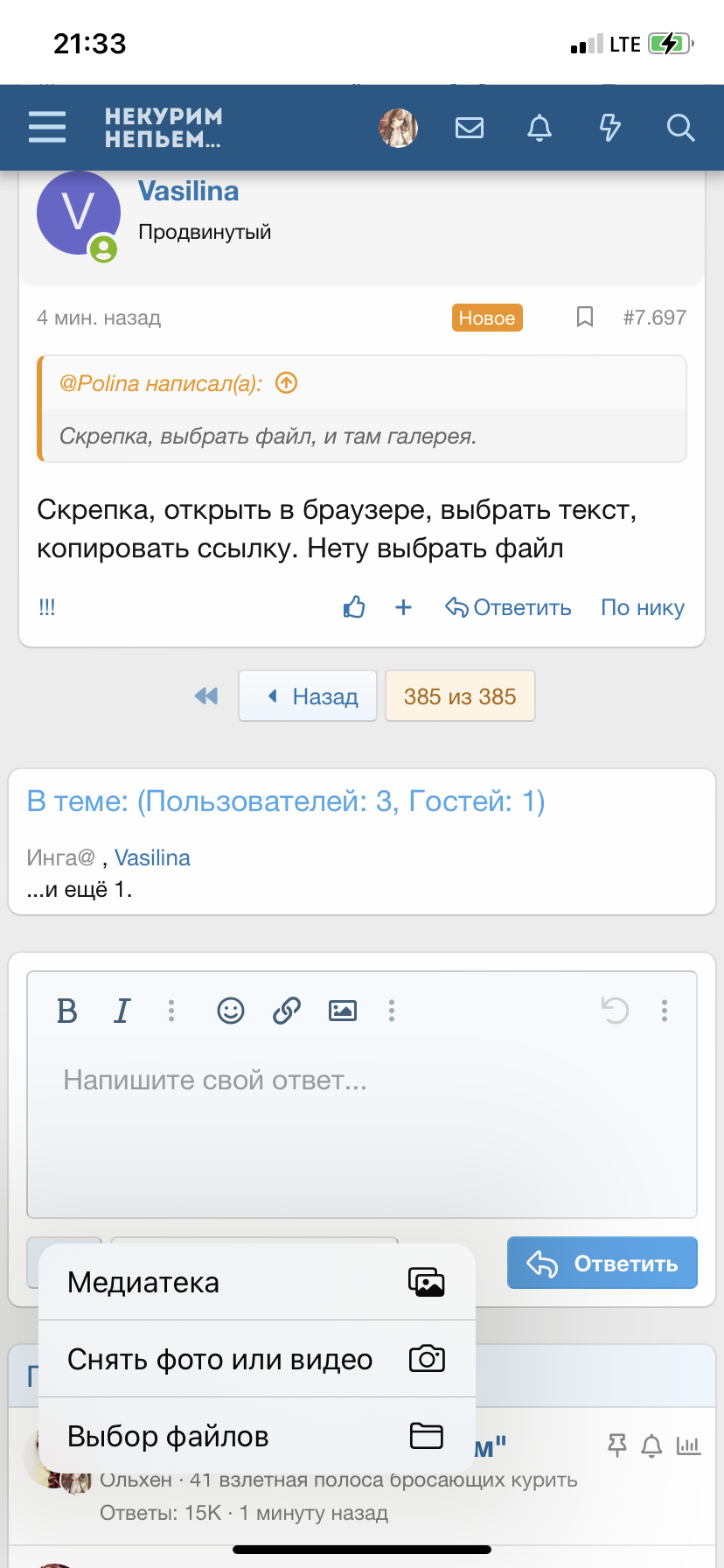This screenshot has height=1568, width=724.
Task: Expand more text formatting options
Action: (x=171, y=1011)
